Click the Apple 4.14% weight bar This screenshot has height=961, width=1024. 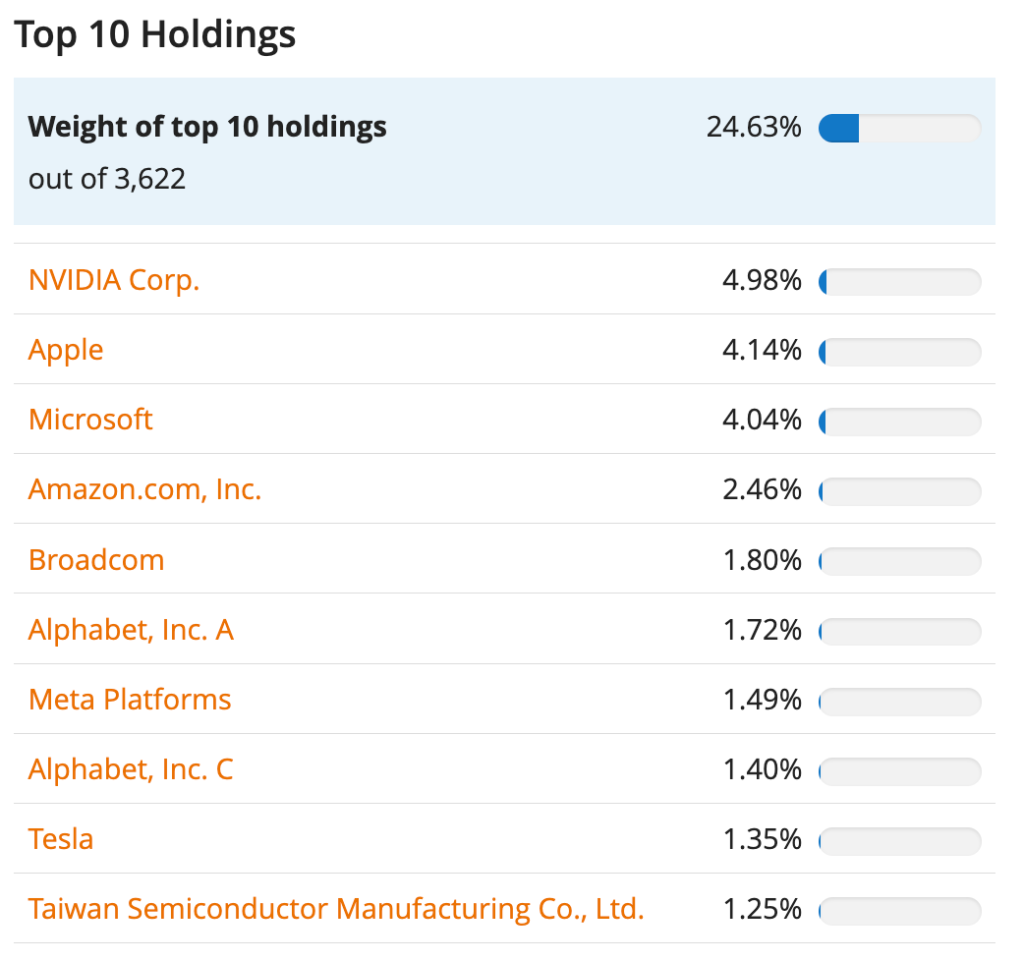point(899,352)
